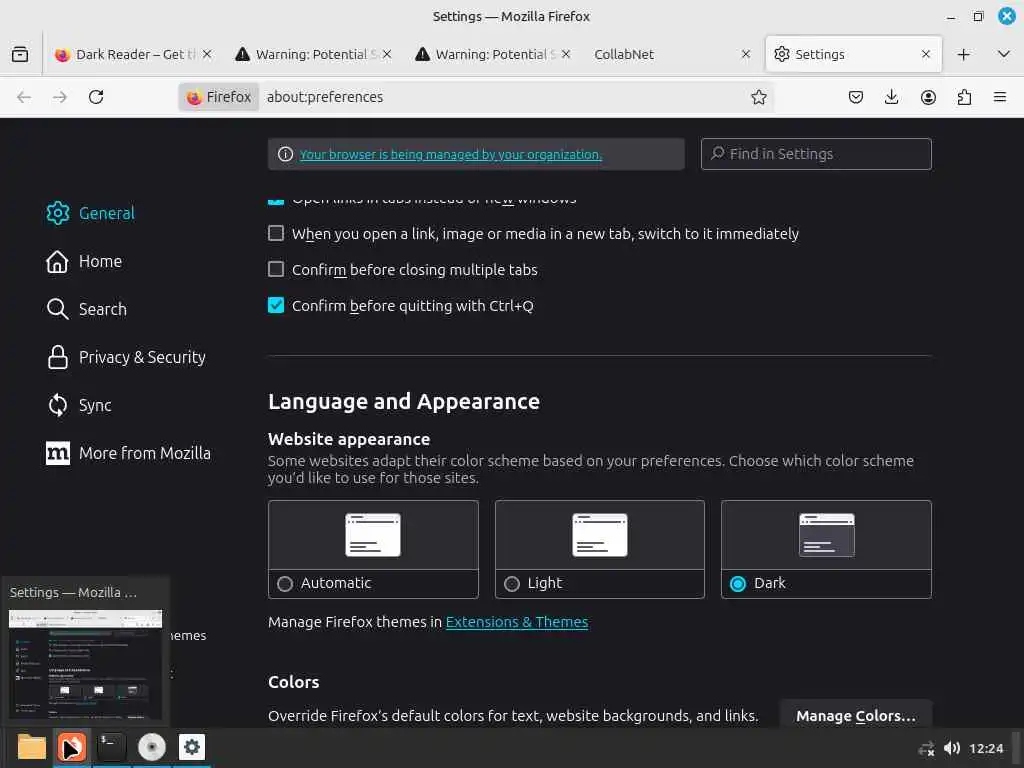Open the managed by your organization link
1024x768 pixels.
point(451,155)
